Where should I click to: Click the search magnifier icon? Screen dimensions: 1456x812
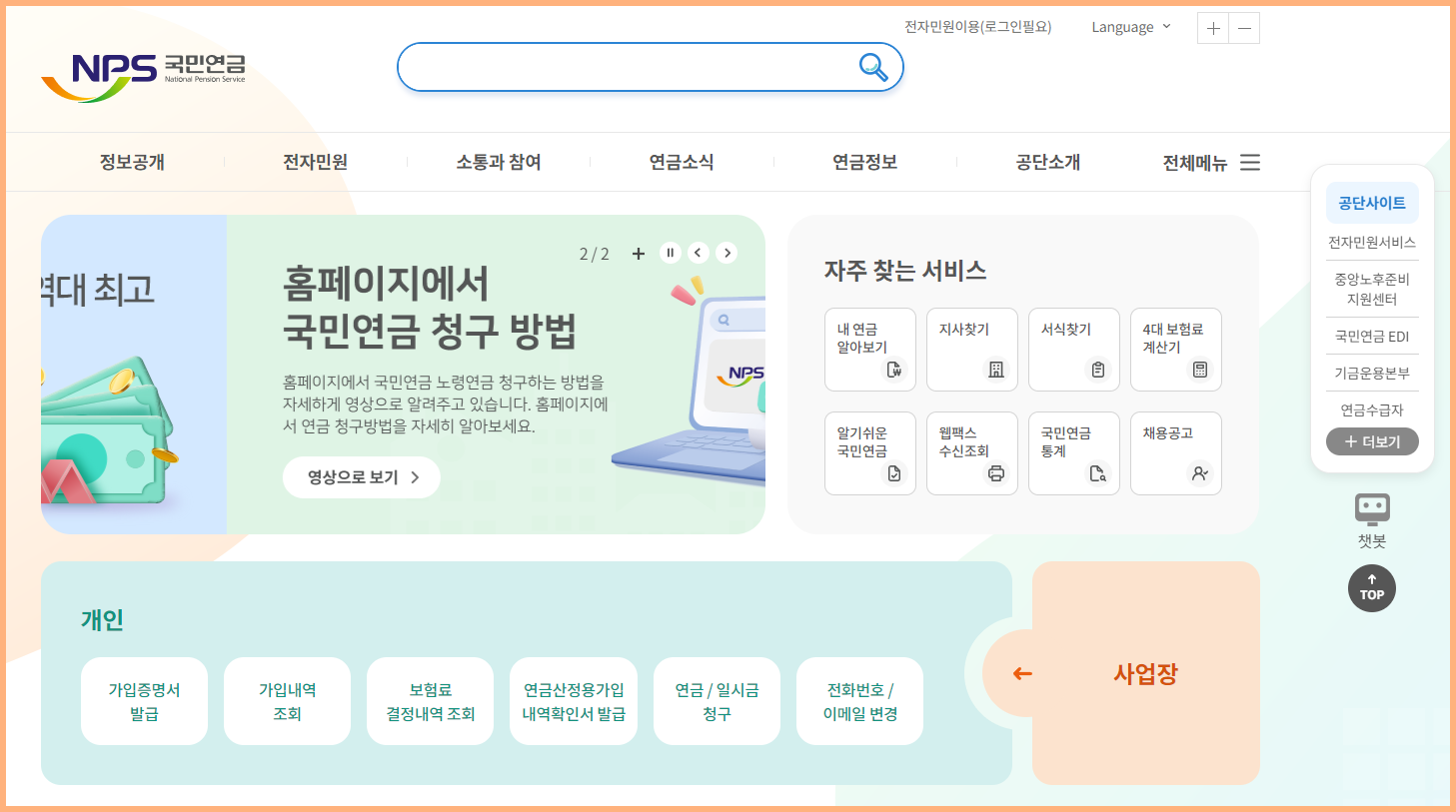pyautogui.click(x=871, y=68)
